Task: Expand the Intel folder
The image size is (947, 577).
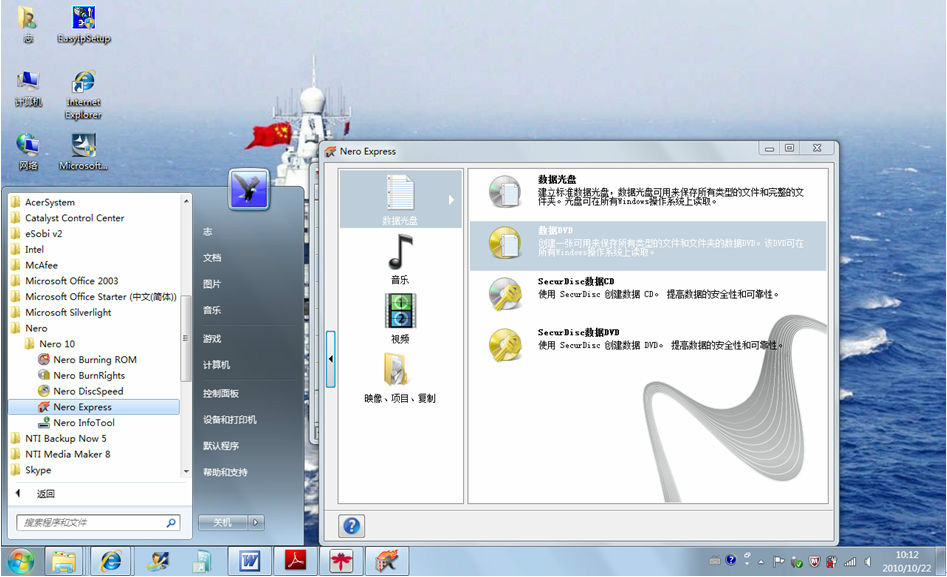Action: click(34, 250)
